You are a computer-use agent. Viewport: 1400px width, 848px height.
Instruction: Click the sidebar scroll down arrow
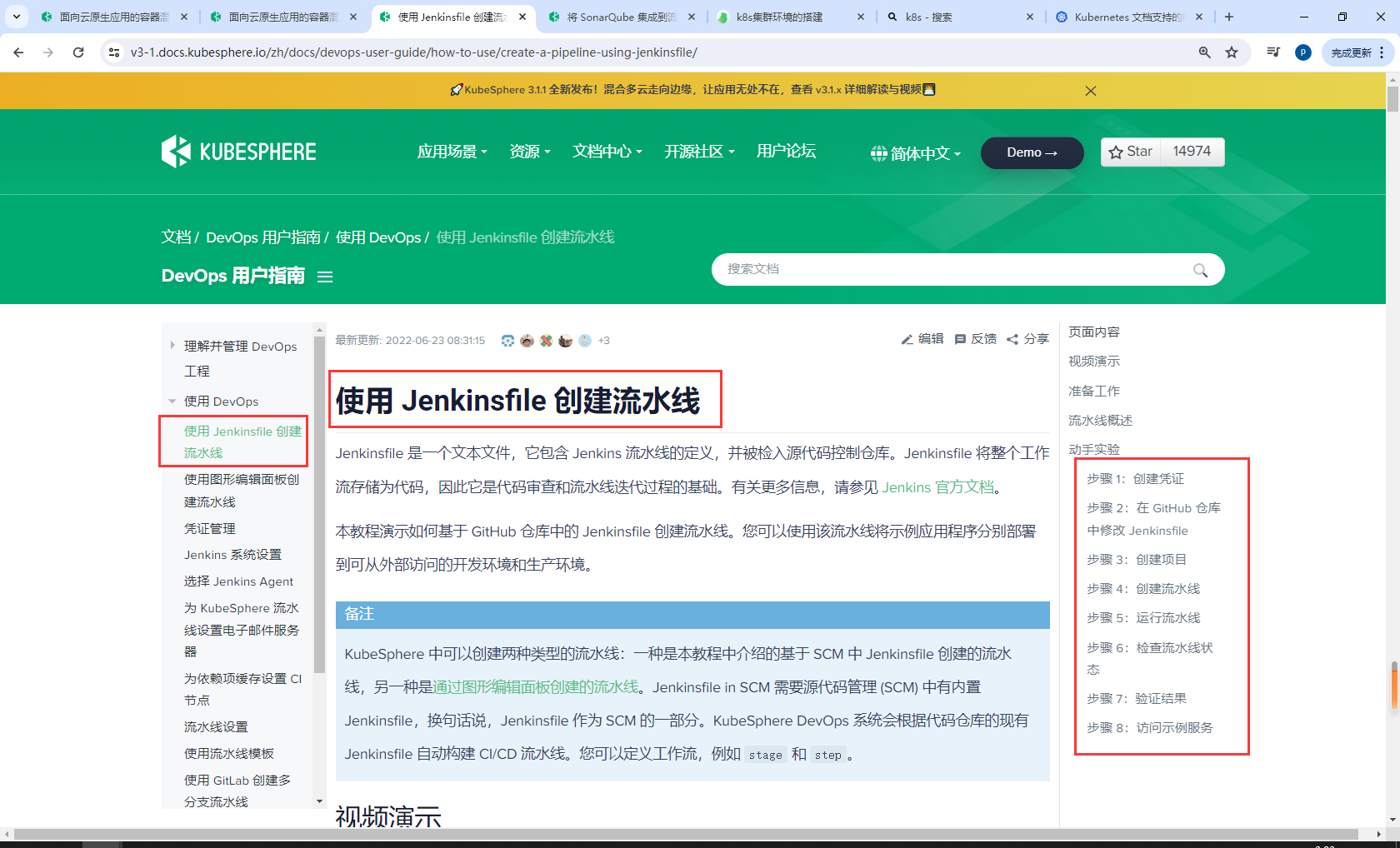(x=319, y=801)
